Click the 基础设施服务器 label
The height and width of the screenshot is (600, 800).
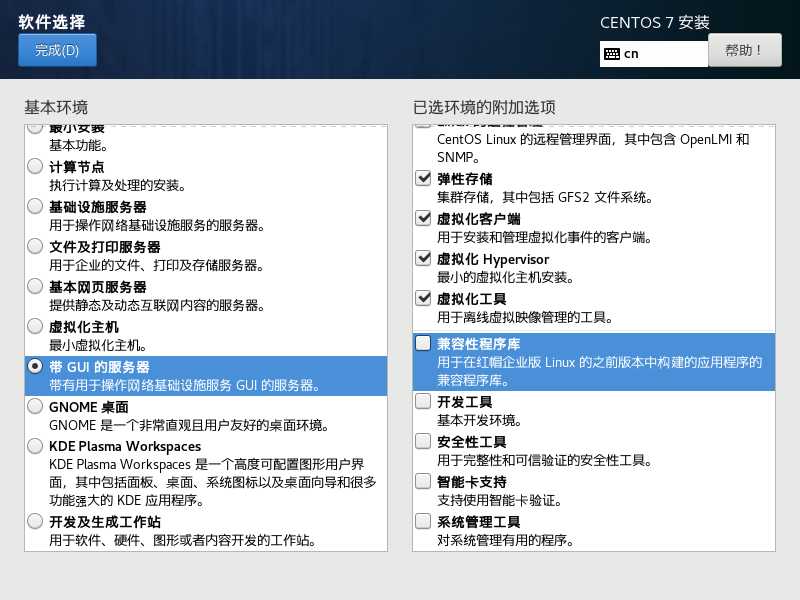97,207
